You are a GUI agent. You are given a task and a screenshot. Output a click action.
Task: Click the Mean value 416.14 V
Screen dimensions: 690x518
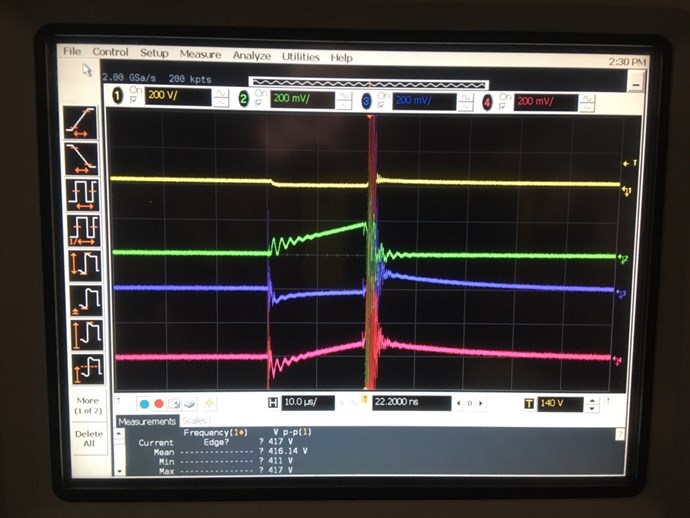point(287,451)
